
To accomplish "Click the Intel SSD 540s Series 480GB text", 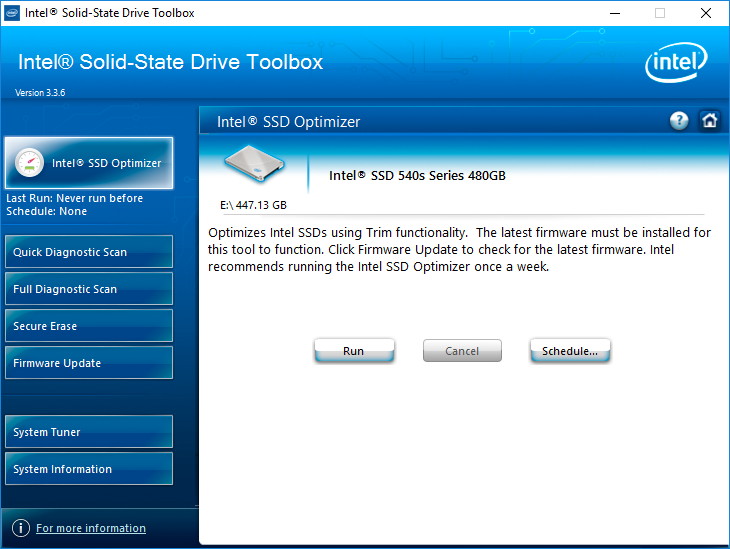I will point(417,176).
